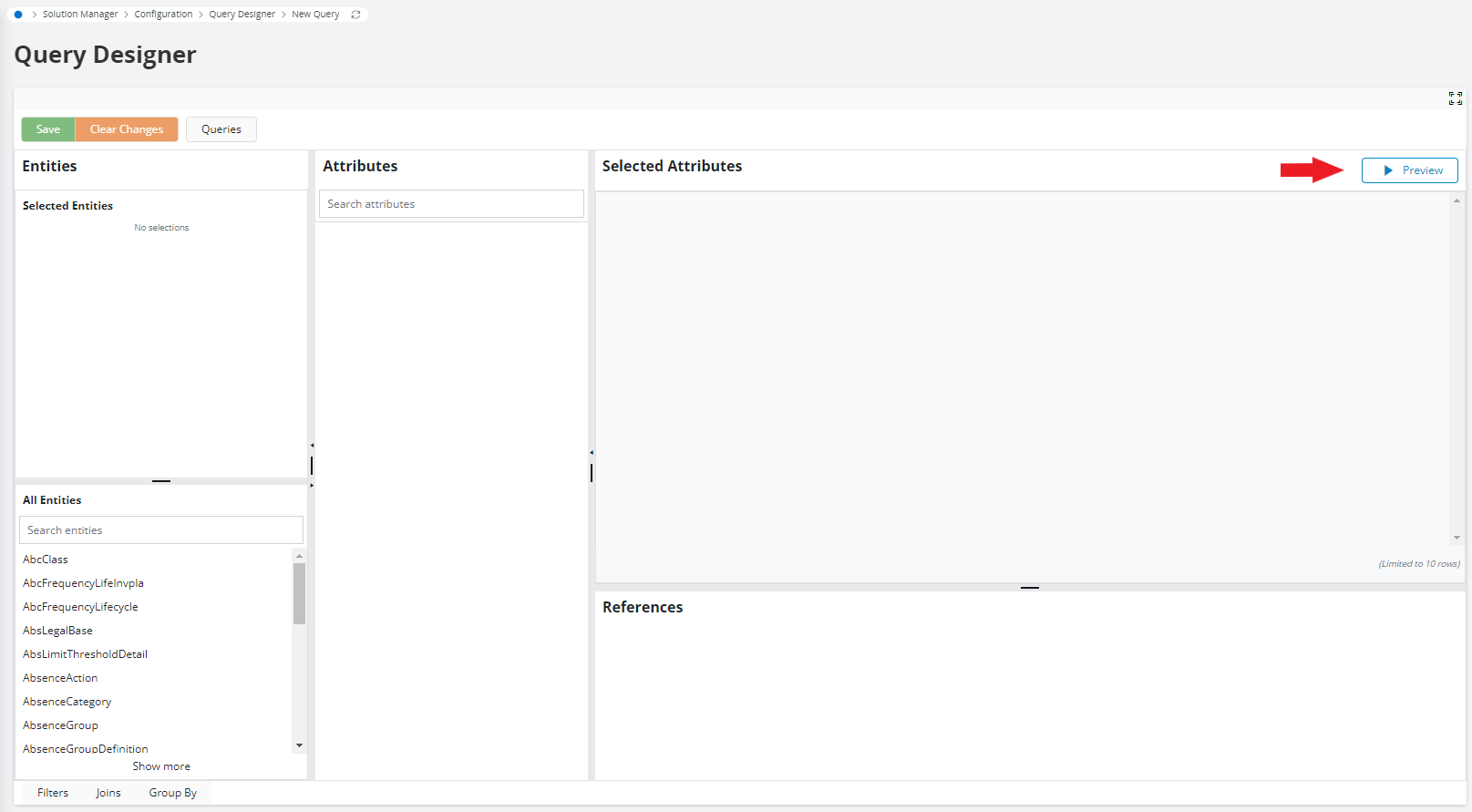
Task: Open the Queries list
Action: tap(221, 129)
